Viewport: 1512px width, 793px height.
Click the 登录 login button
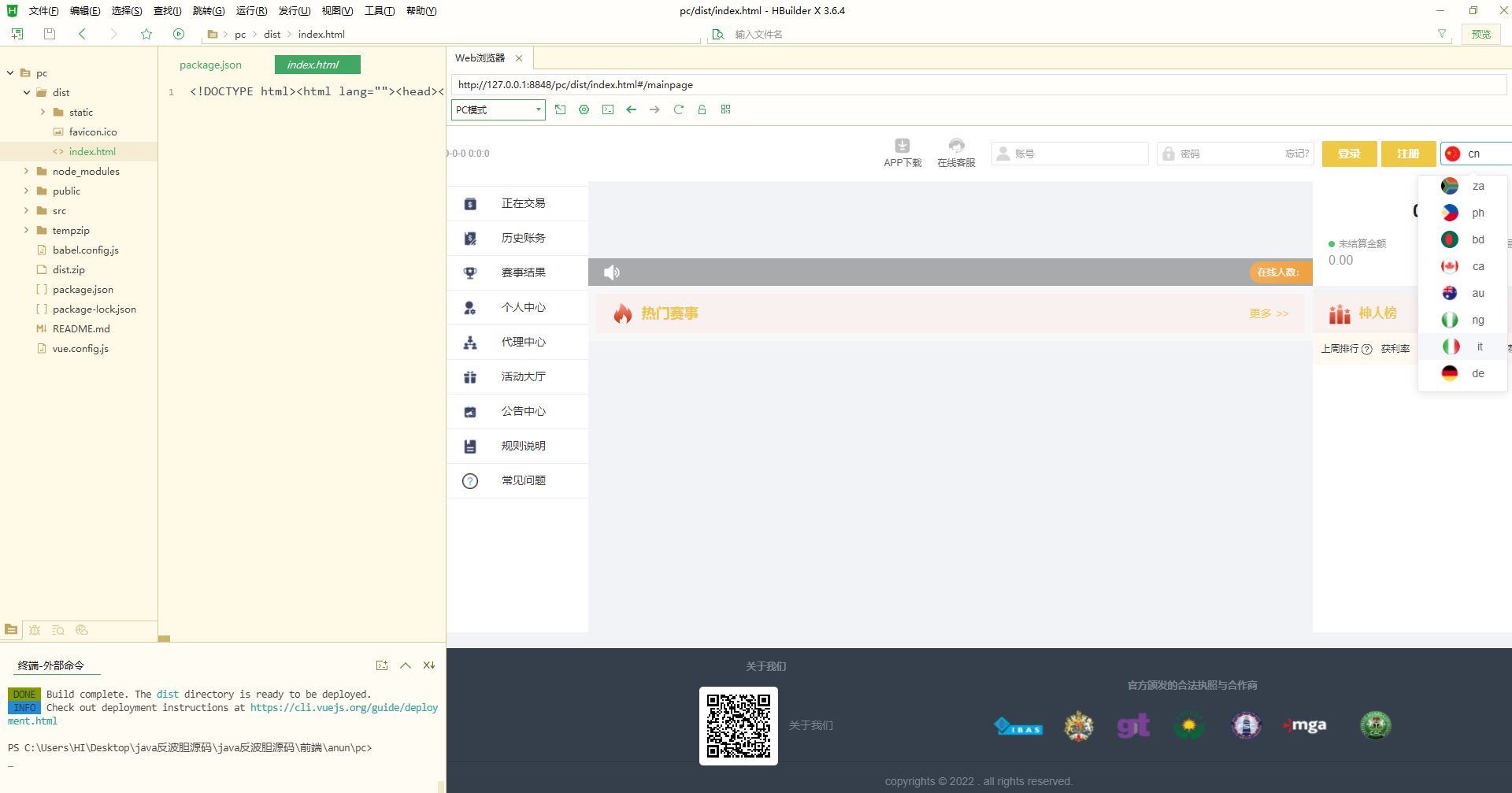pyautogui.click(x=1349, y=154)
